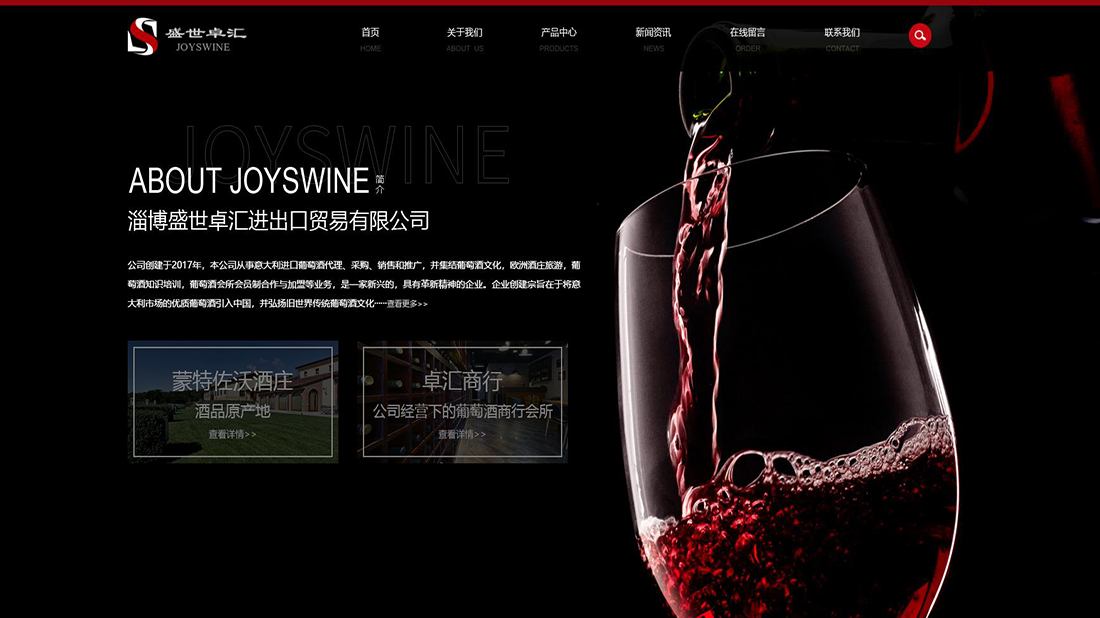Go to 关于我们 About Us page
The image size is (1100, 618).
tap(464, 39)
